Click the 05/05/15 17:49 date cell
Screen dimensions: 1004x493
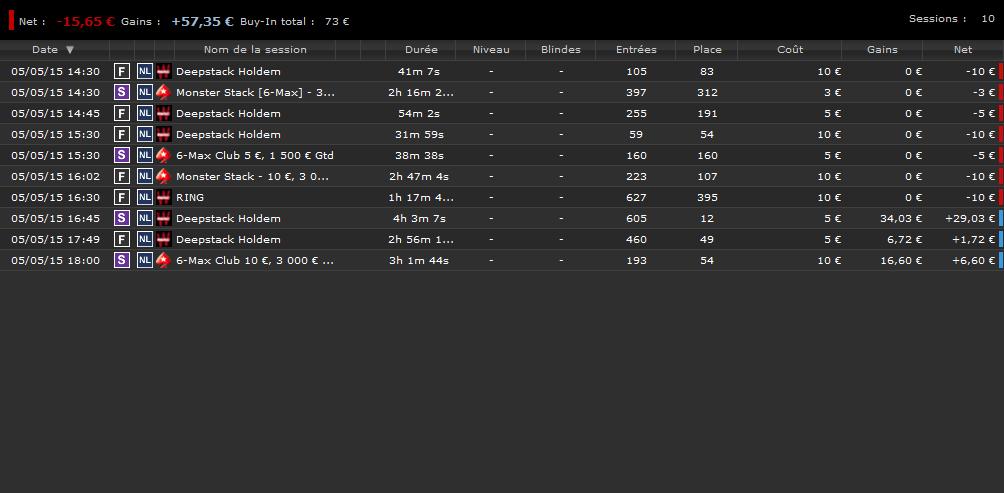(56, 239)
